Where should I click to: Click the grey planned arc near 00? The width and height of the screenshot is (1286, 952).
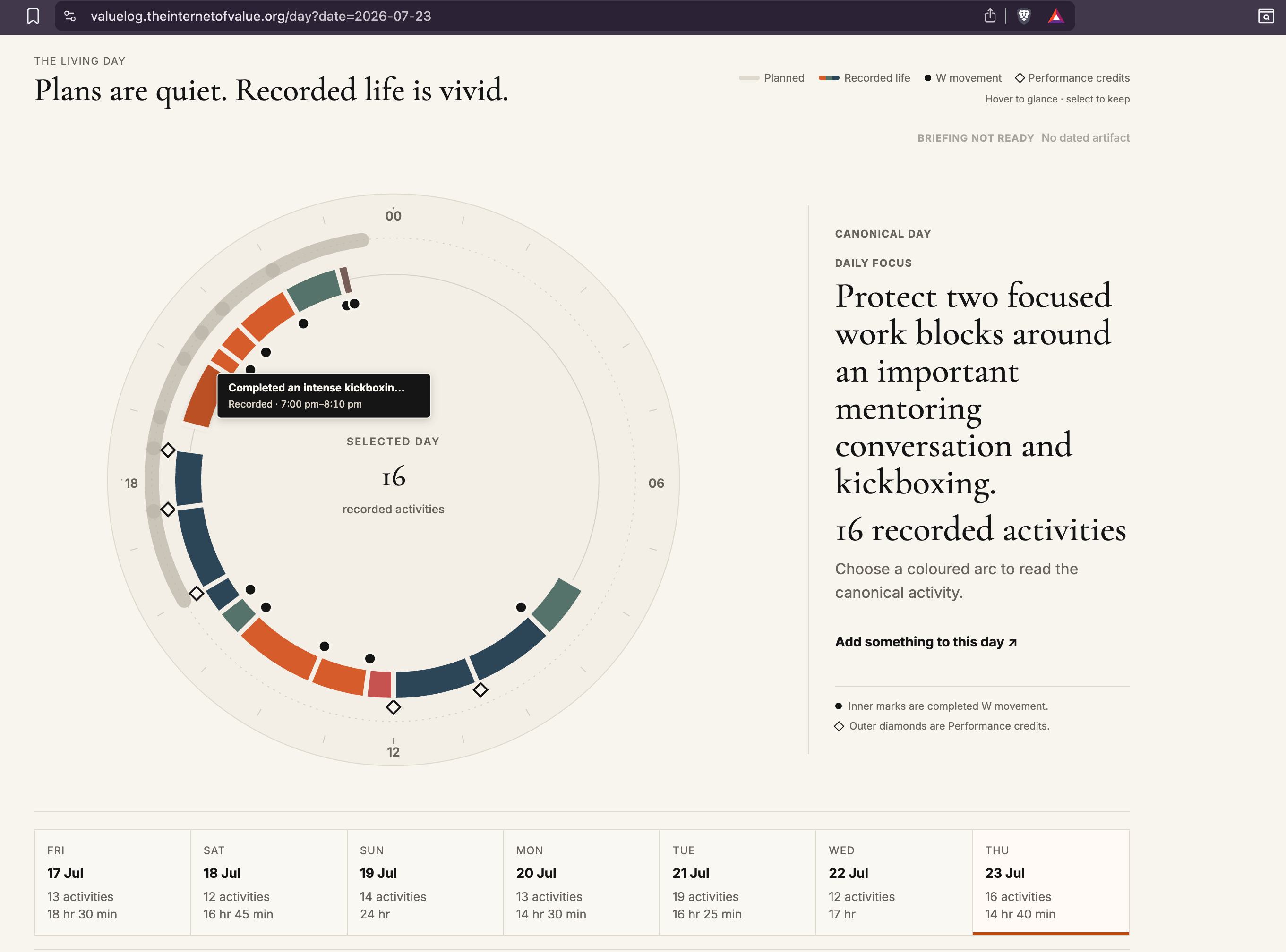tap(311, 252)
